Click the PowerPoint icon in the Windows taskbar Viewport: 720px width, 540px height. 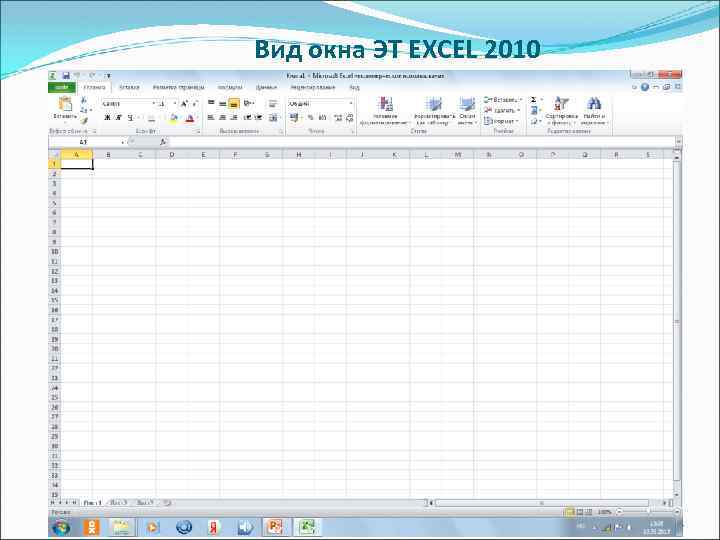[275, 527]
